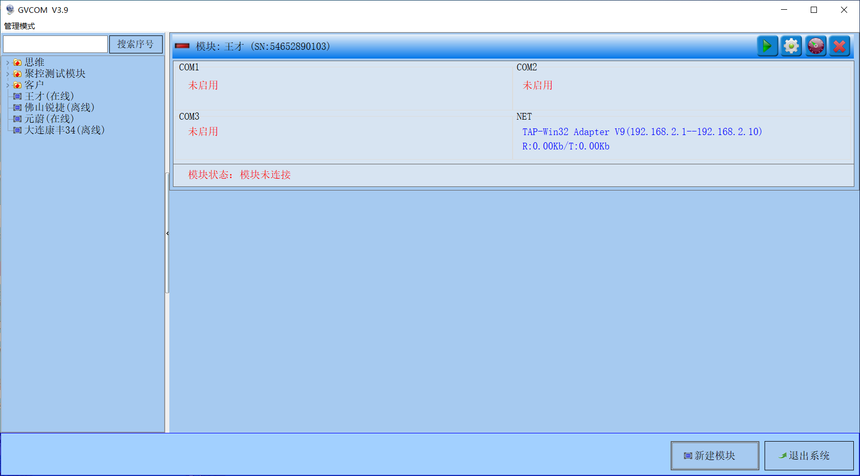Click the module header text 模块: 王才 (SN:54652890103)
The image size is (860, 476).
point(263,47)
